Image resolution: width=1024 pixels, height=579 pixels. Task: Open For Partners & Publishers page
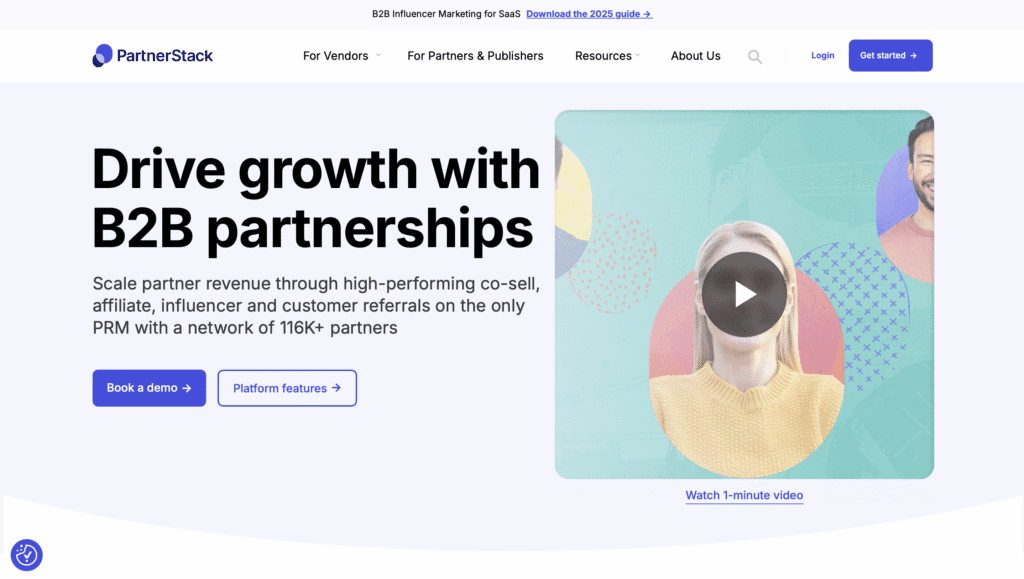tap(475, 56)
